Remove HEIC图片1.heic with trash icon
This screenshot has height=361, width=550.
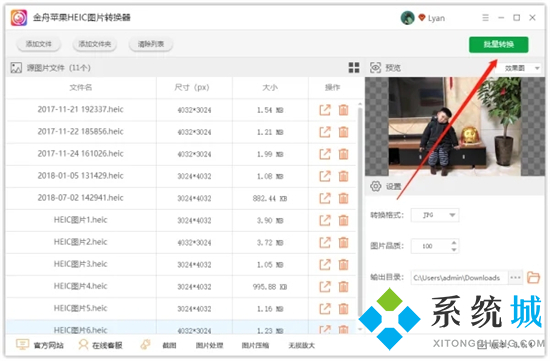[343, 221]
